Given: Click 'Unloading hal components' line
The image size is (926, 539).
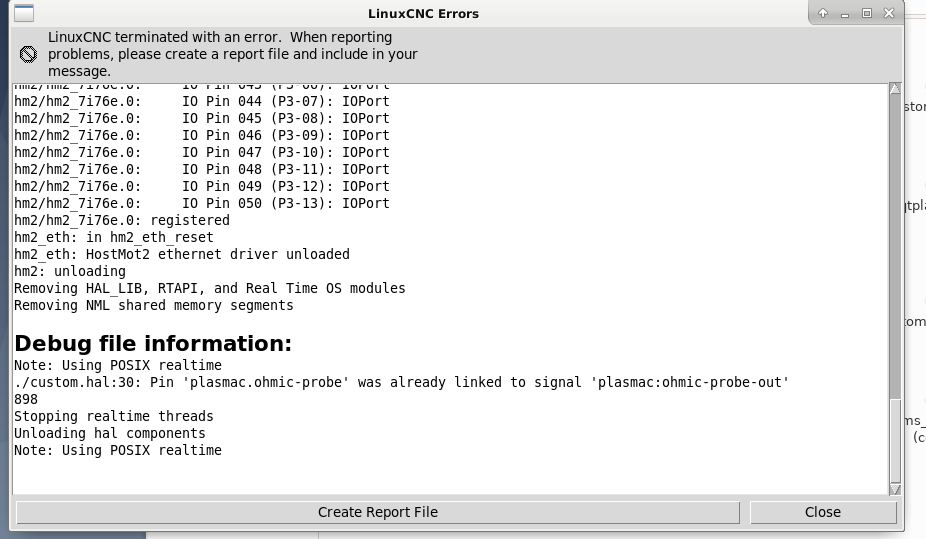Looking at the screenshot, I should pos(110,433).
